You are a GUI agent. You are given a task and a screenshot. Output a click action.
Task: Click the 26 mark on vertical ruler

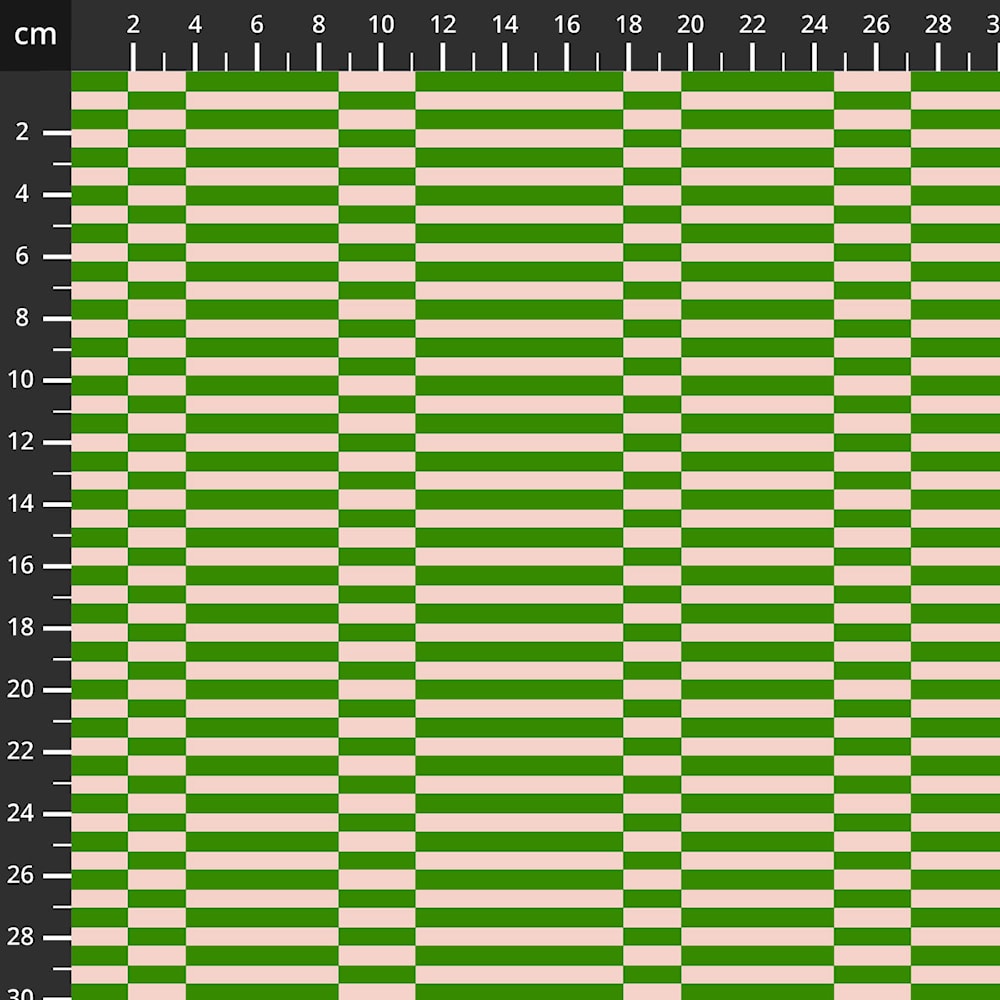23,876
